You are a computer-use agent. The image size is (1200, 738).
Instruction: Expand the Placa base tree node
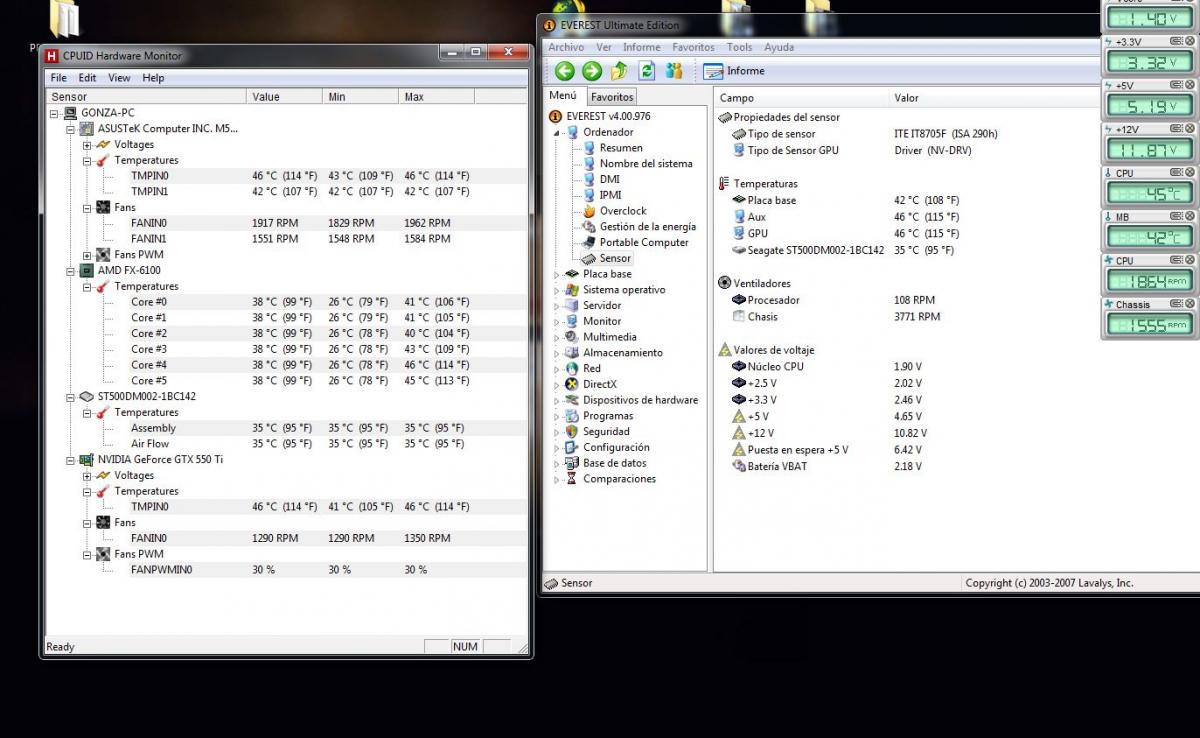click(x=558, y=274)
